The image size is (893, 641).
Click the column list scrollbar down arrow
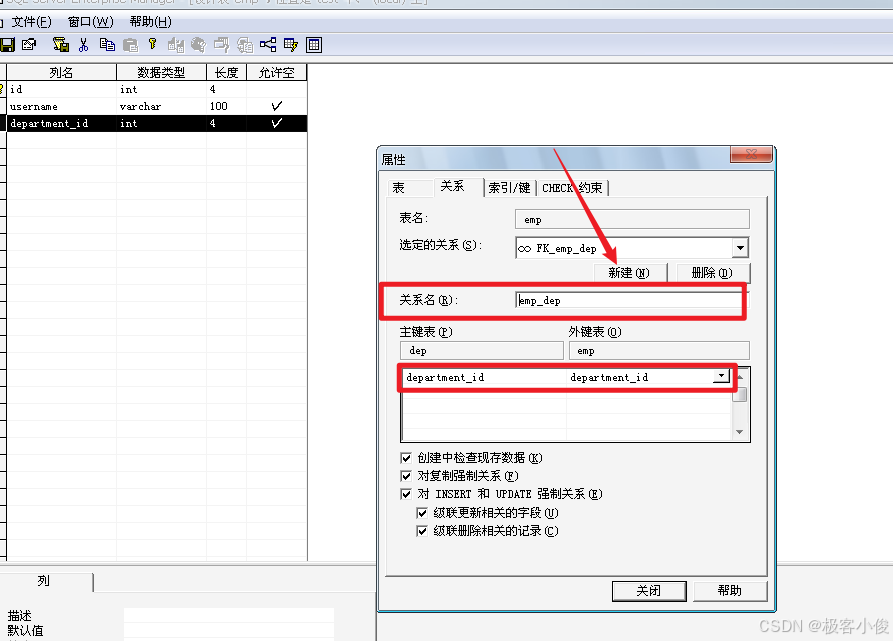tap(740, 432)
